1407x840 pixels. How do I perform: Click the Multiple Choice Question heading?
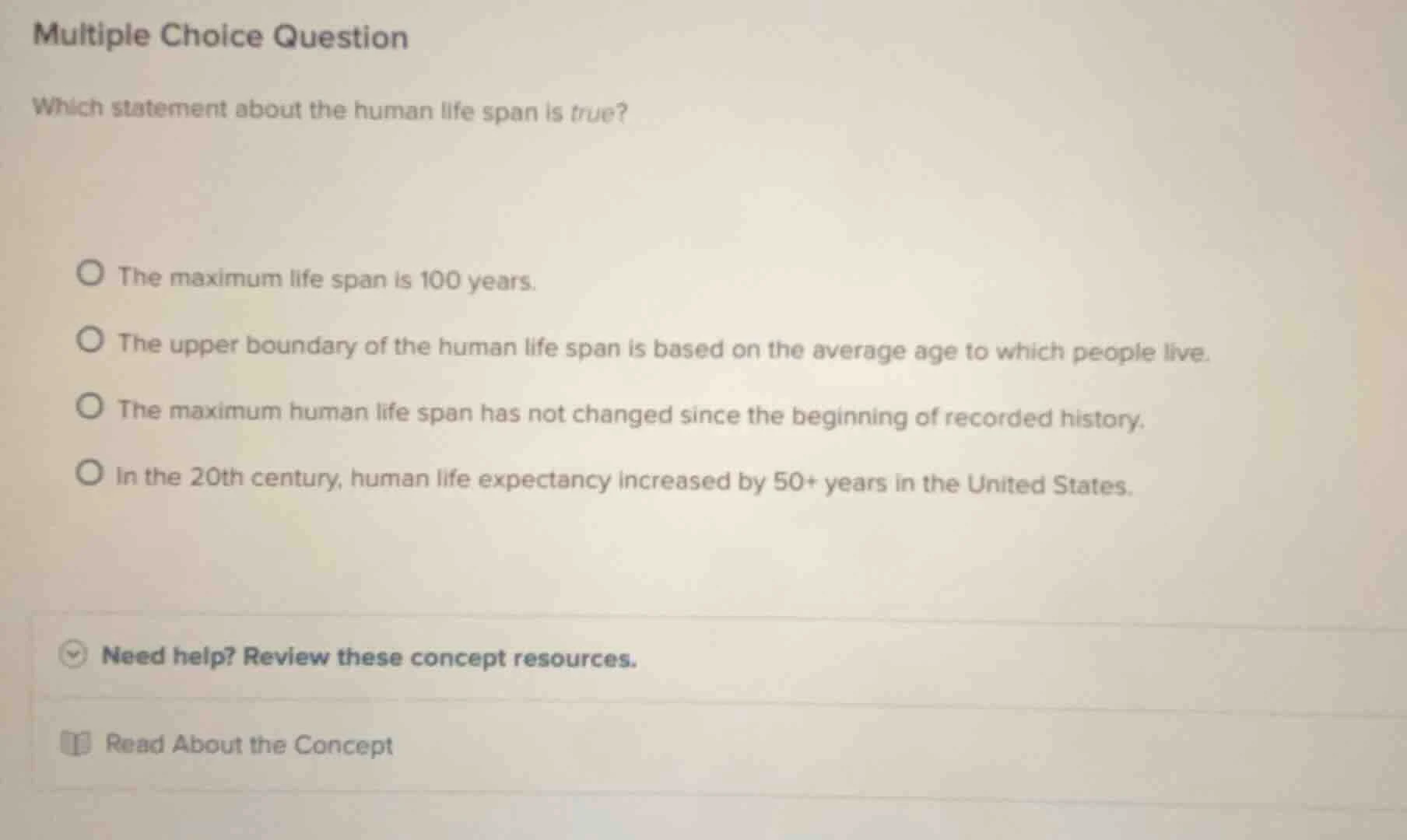[219, 34]
